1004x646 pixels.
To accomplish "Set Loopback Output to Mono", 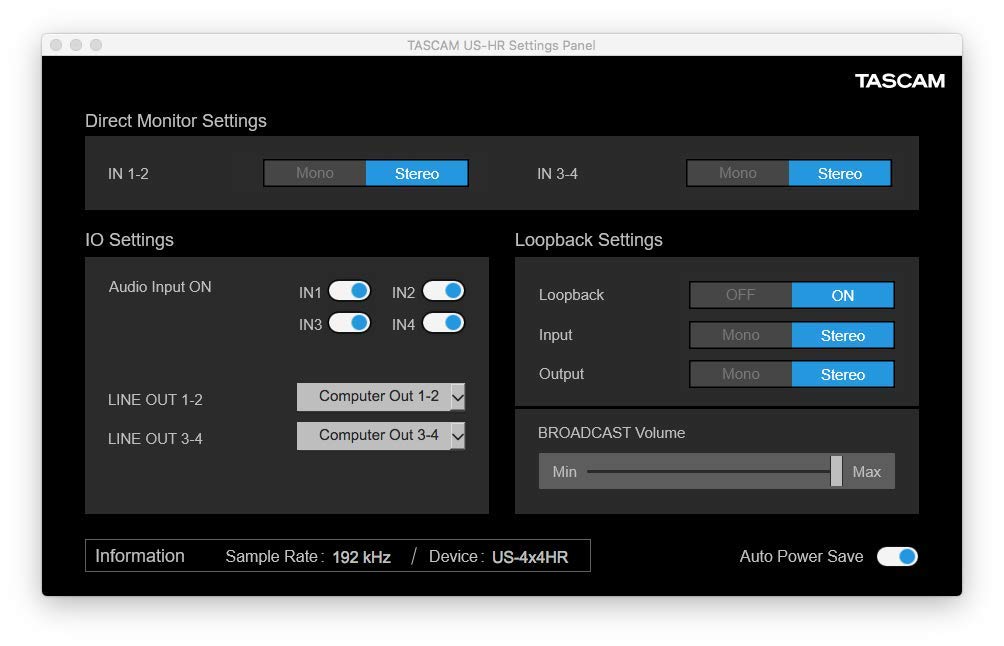I will (740, 374).
